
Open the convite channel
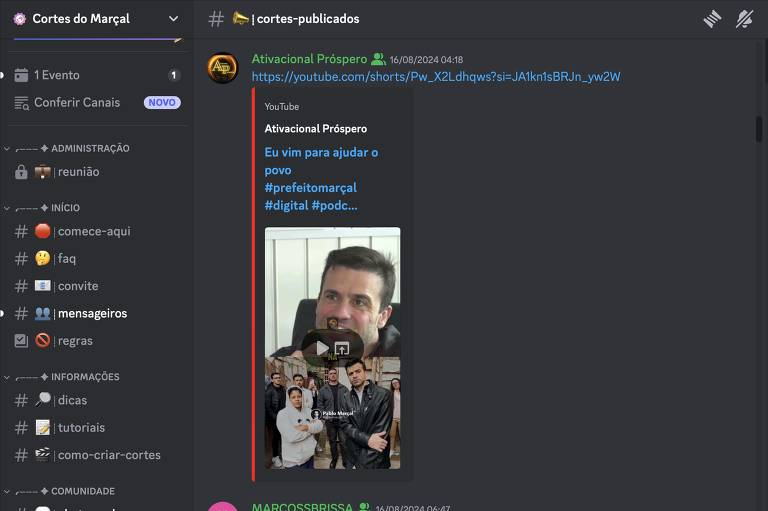tap(96, 286)
